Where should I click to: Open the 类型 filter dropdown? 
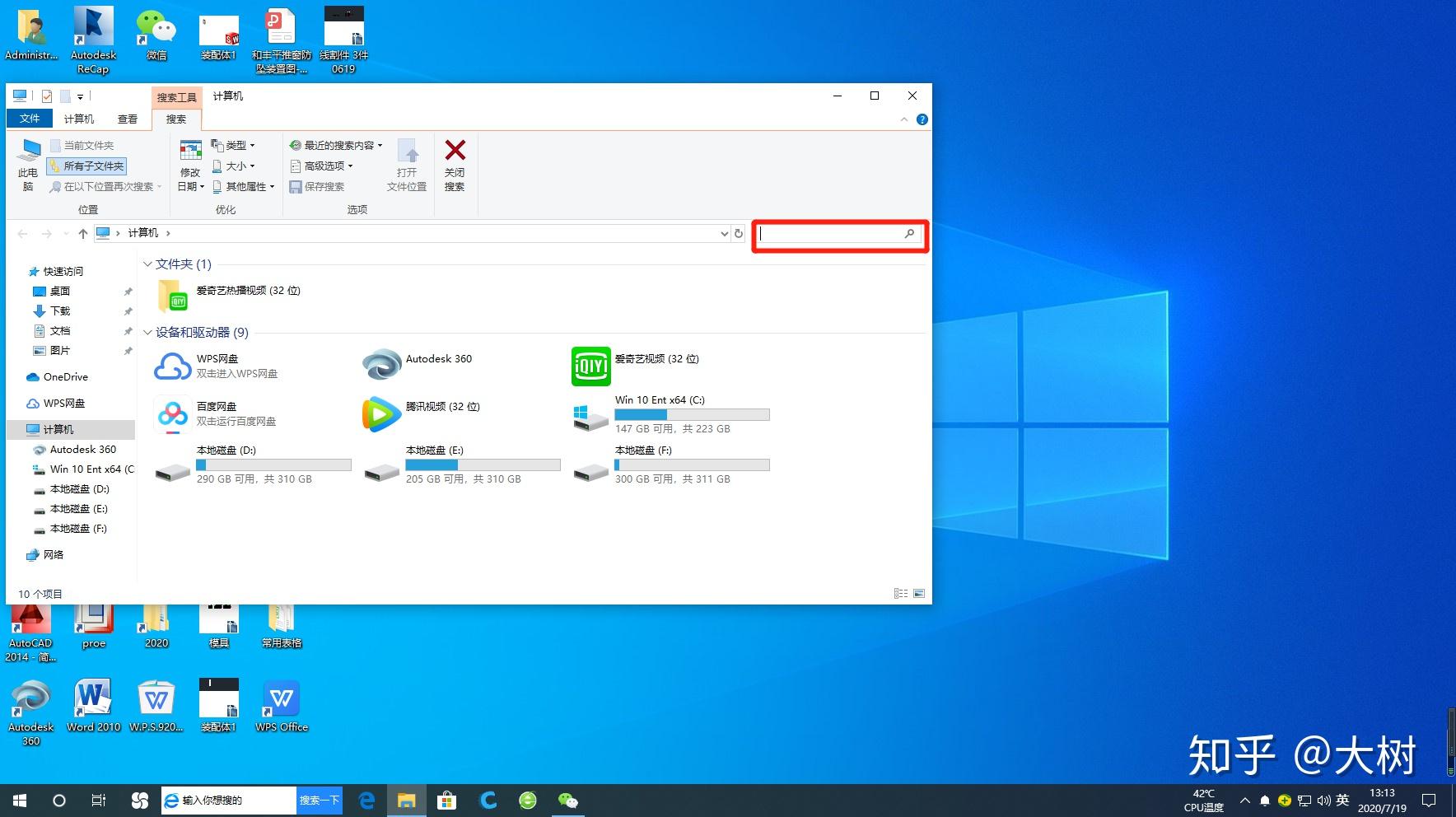tap(233, 145)
